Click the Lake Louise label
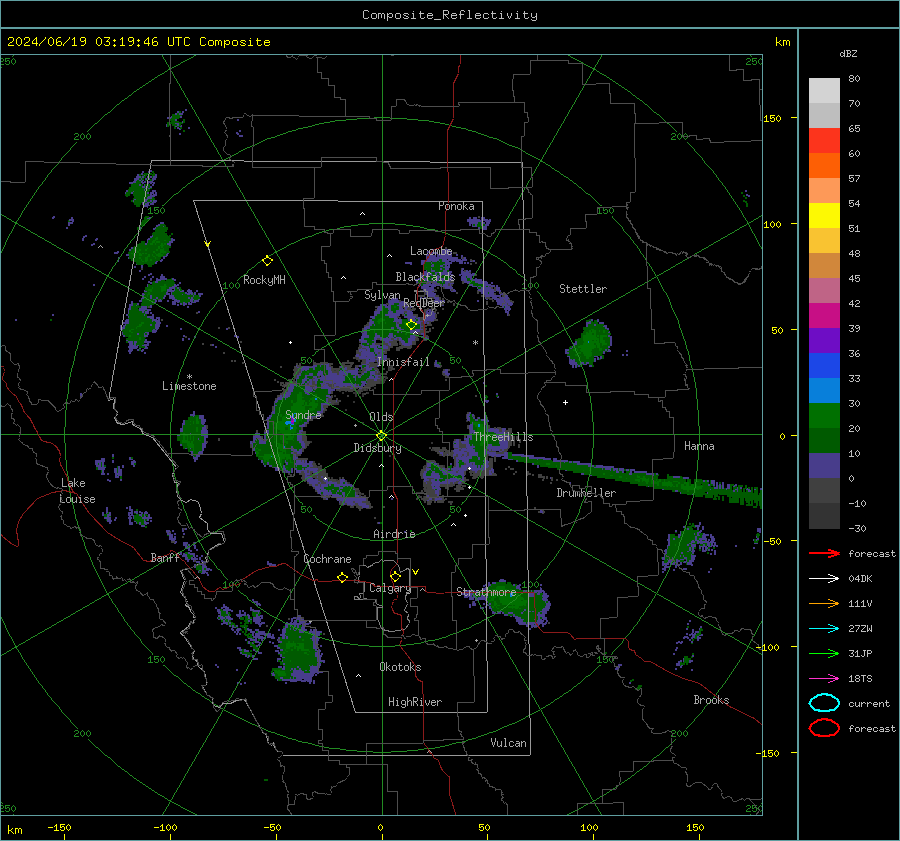 coord(77,491)
